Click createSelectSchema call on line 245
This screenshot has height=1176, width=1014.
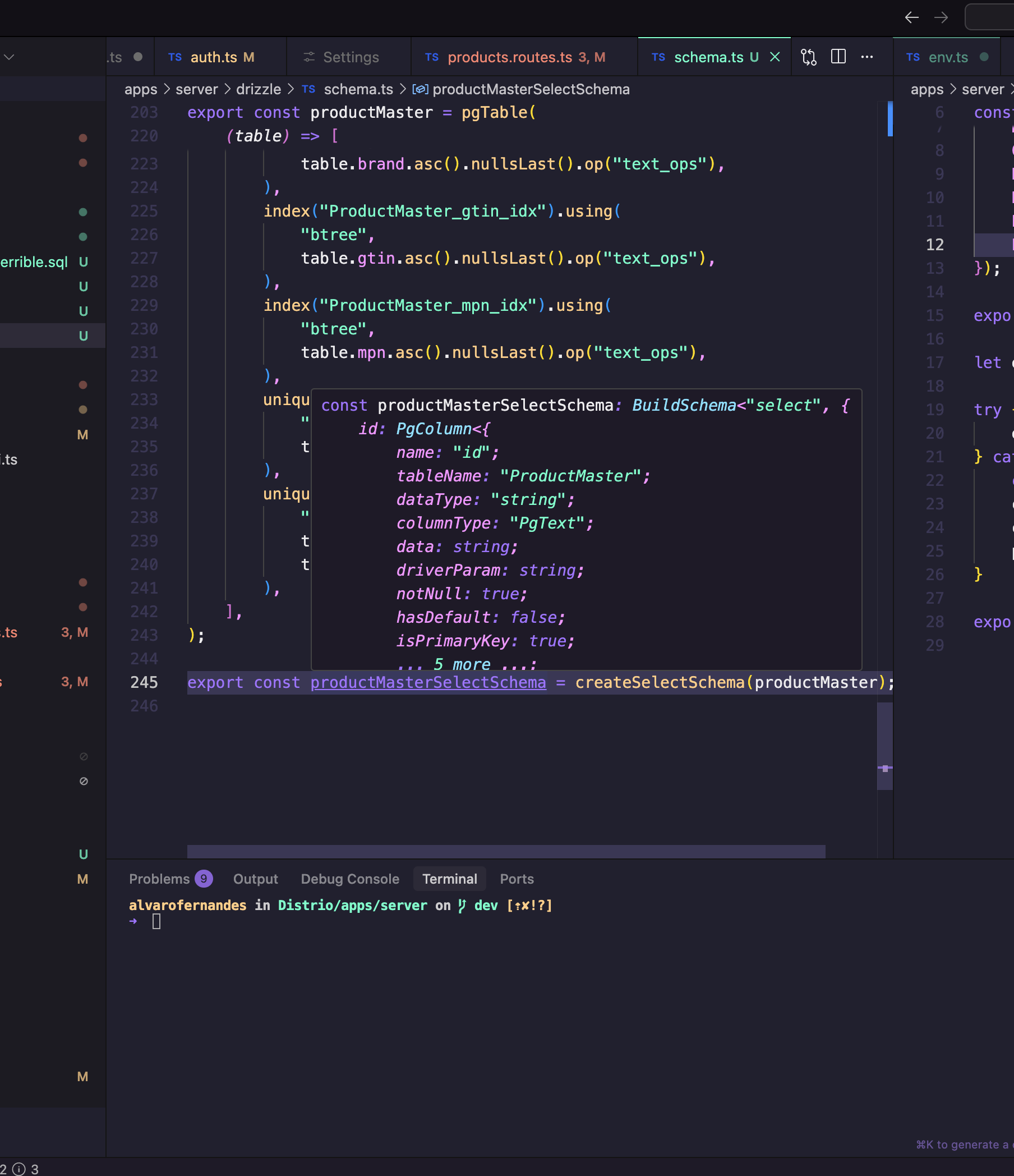660,682
